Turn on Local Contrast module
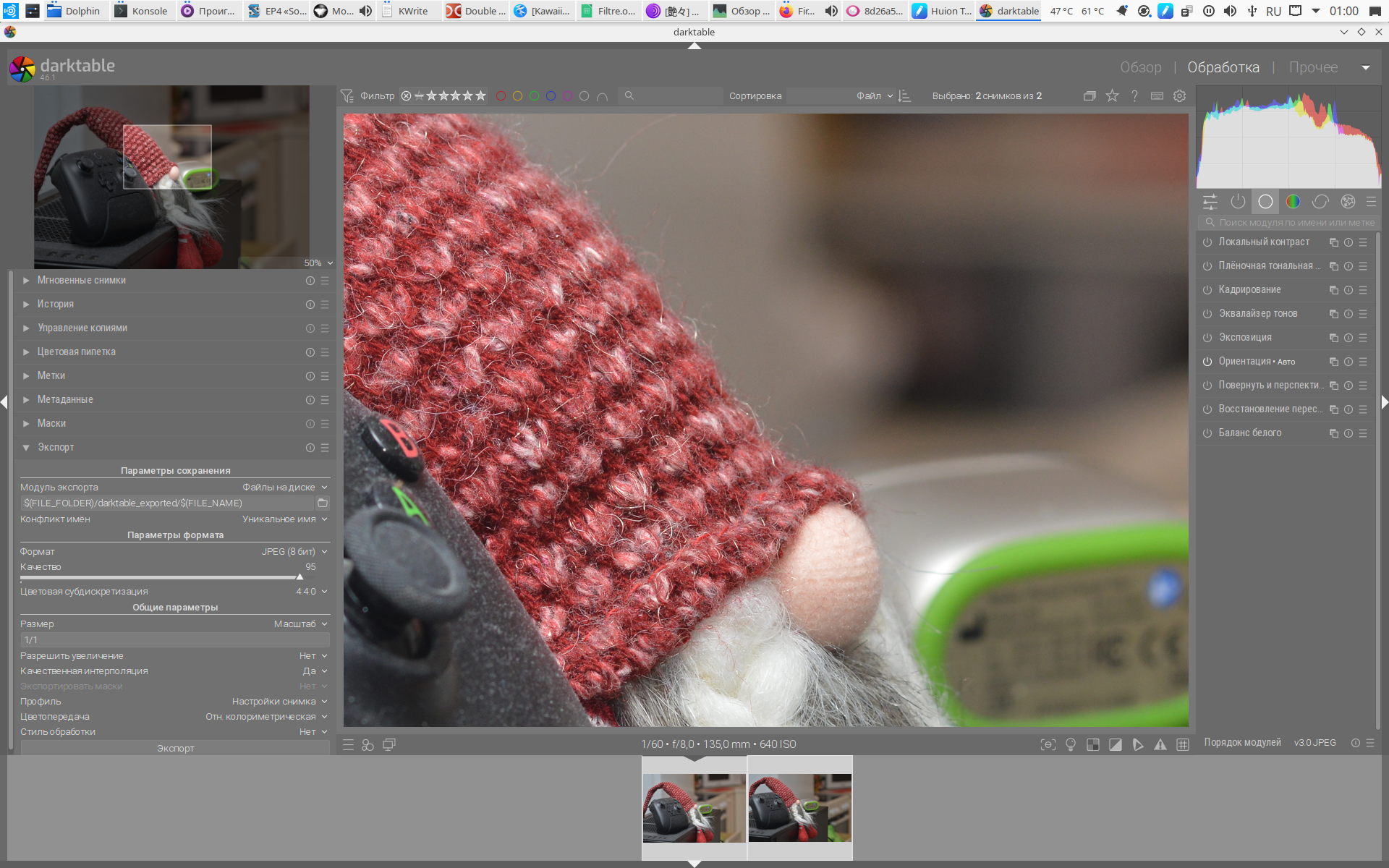1389x868 pixels. coord(1207,242)
